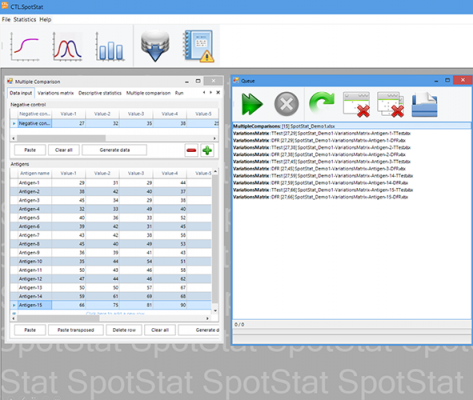
Task: Click the blue save folder icon in Queue
Action: click(424, 105)
